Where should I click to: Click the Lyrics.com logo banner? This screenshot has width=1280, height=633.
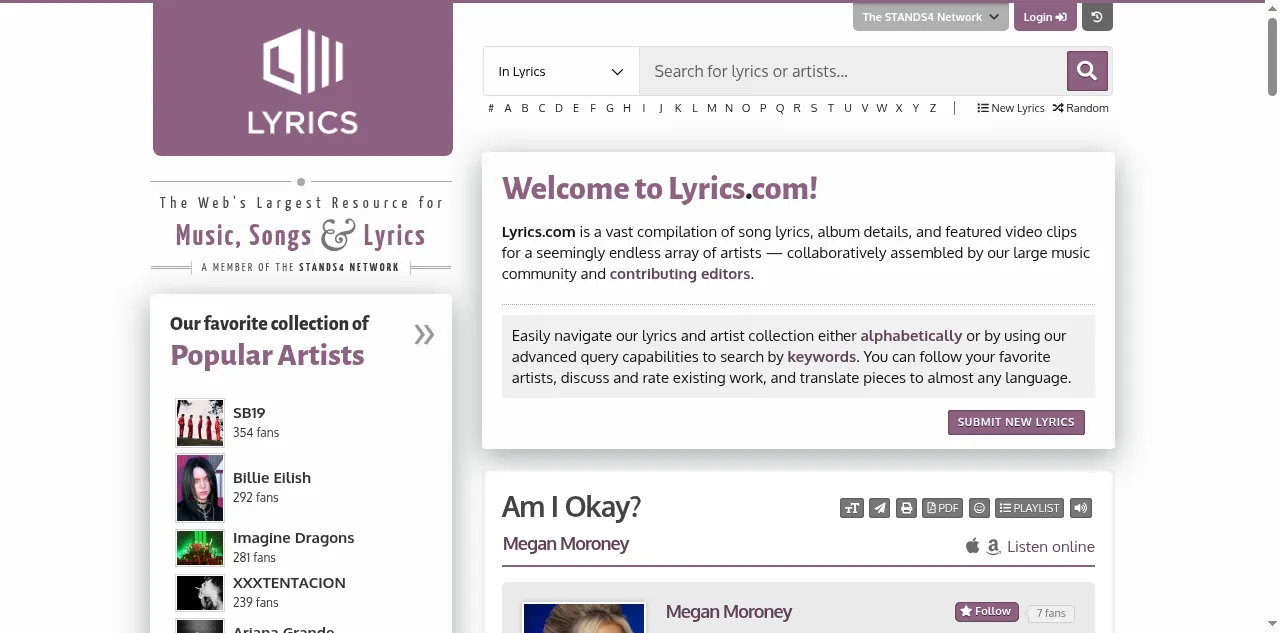tap(303, 80)
